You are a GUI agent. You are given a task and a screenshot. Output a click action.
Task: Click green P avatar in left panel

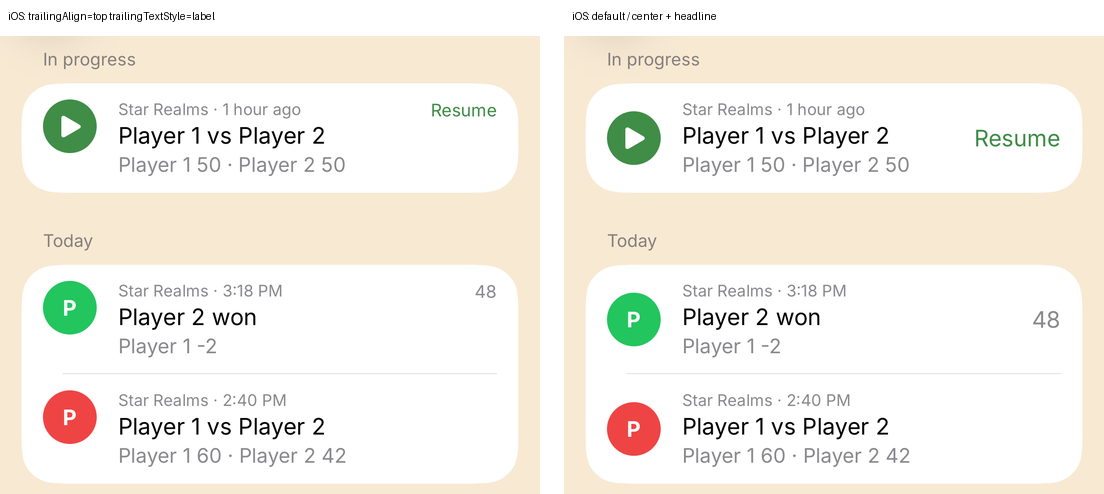pyautogui.click(x=70, y=308)
